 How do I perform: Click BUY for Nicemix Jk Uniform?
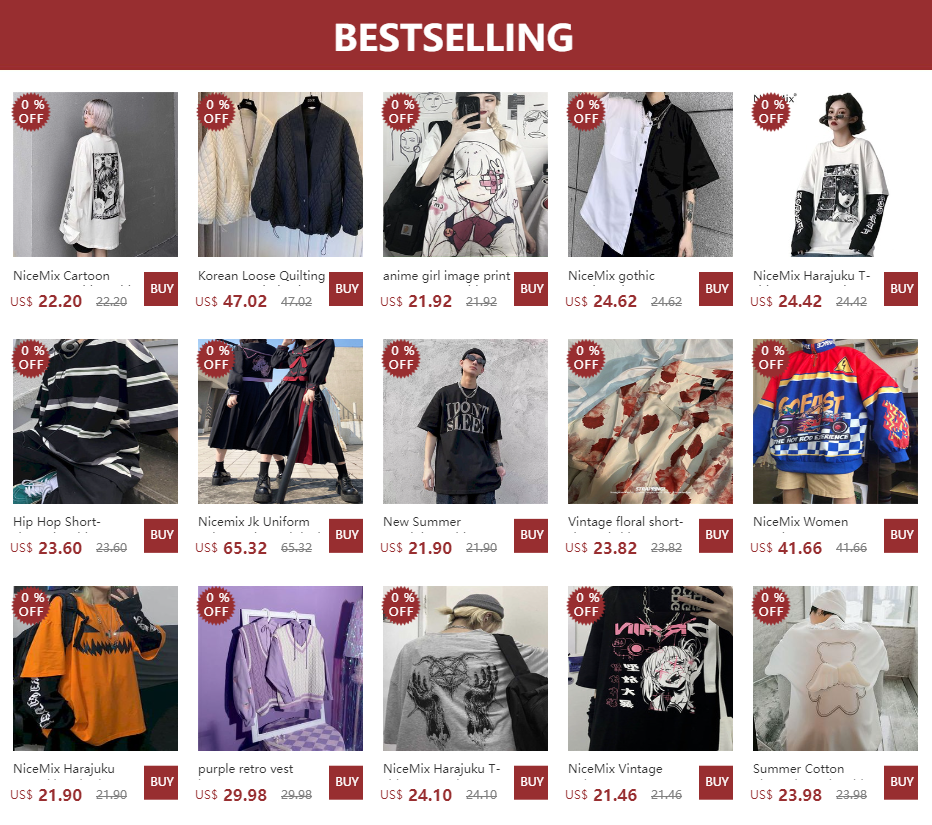[346, 535]
